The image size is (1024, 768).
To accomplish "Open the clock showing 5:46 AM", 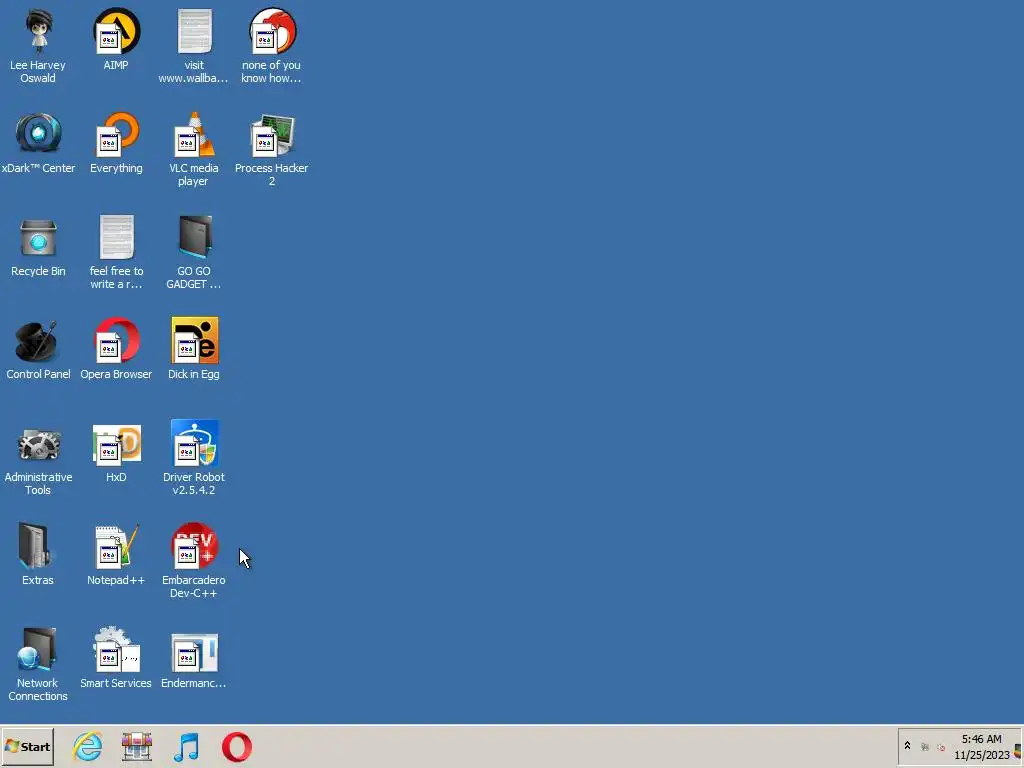I will coord(982,746).
